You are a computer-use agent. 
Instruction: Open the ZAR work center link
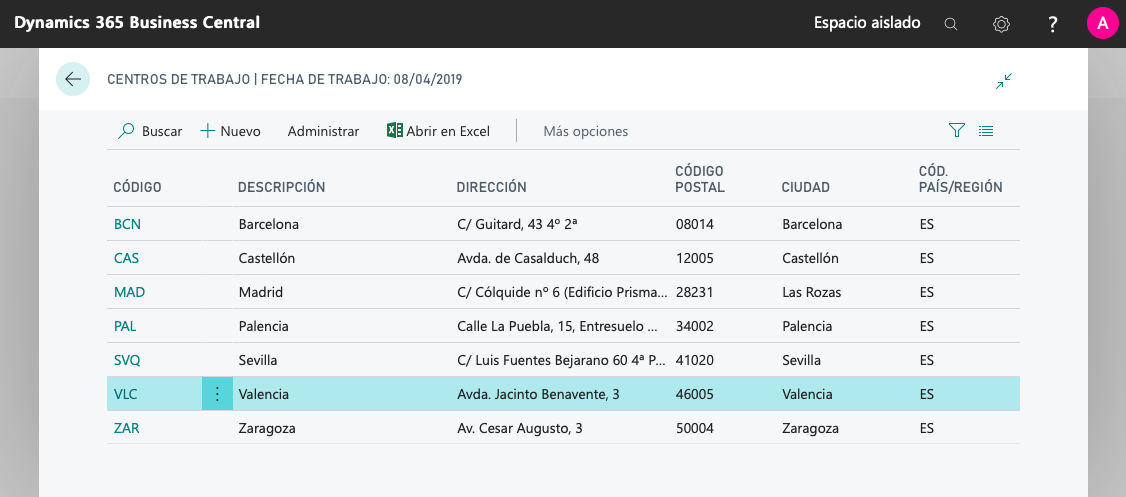click(127, 428)
